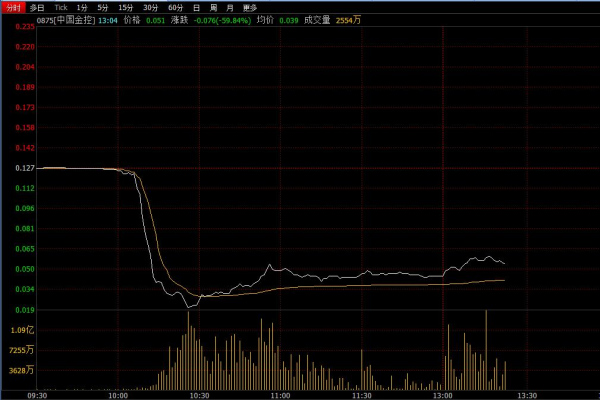Click the 3628万 volume axis label
The height and width of the screenshot is (400, 600).
pyautogui.click(x=21, y=371)
